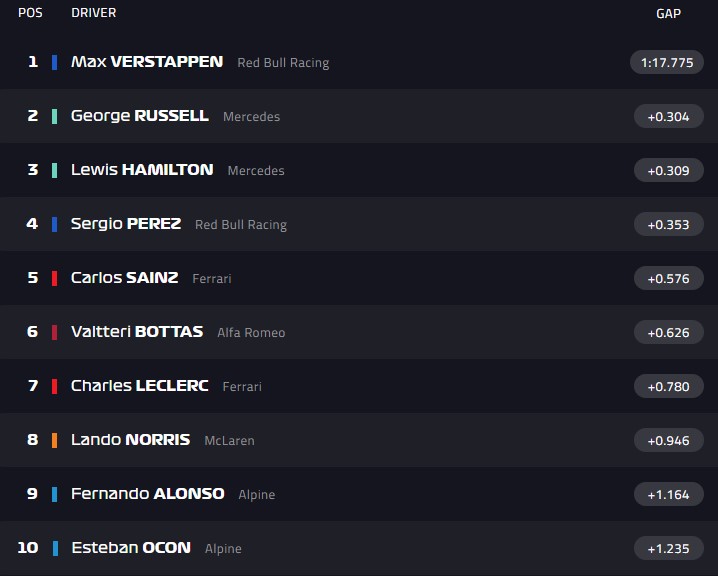Select Carlos Sainz in the standings
This screenshot has width=718, height=576.
pos(124,278)
